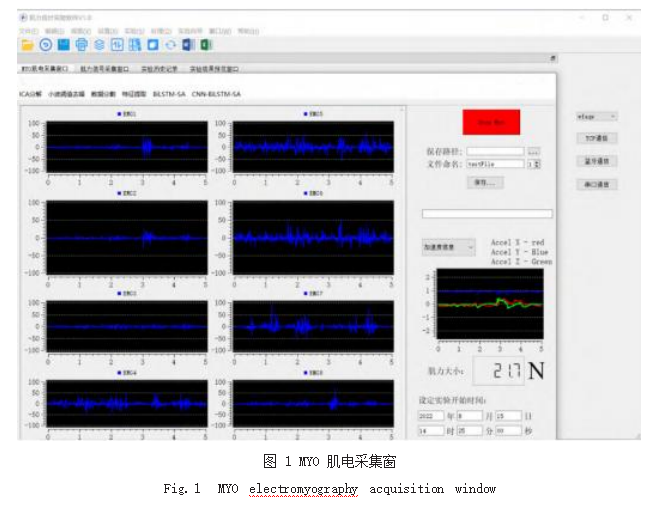Click the 蓝牙通信 button

[597, 161]
